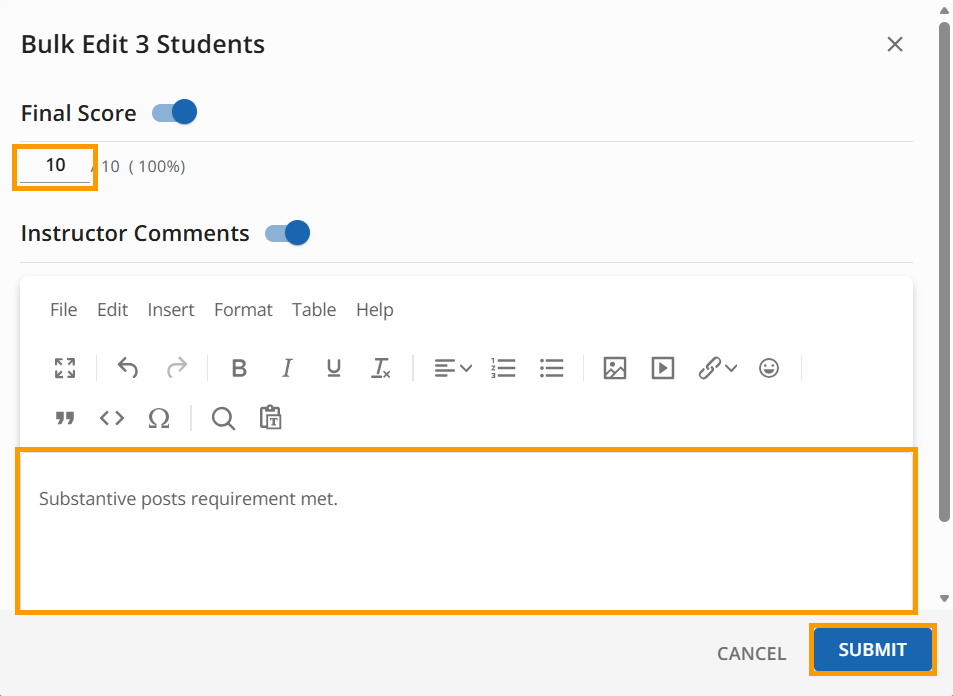Insert an image into the comment
This screenshot has height=696, width=953.
click(x=615, y=368)
